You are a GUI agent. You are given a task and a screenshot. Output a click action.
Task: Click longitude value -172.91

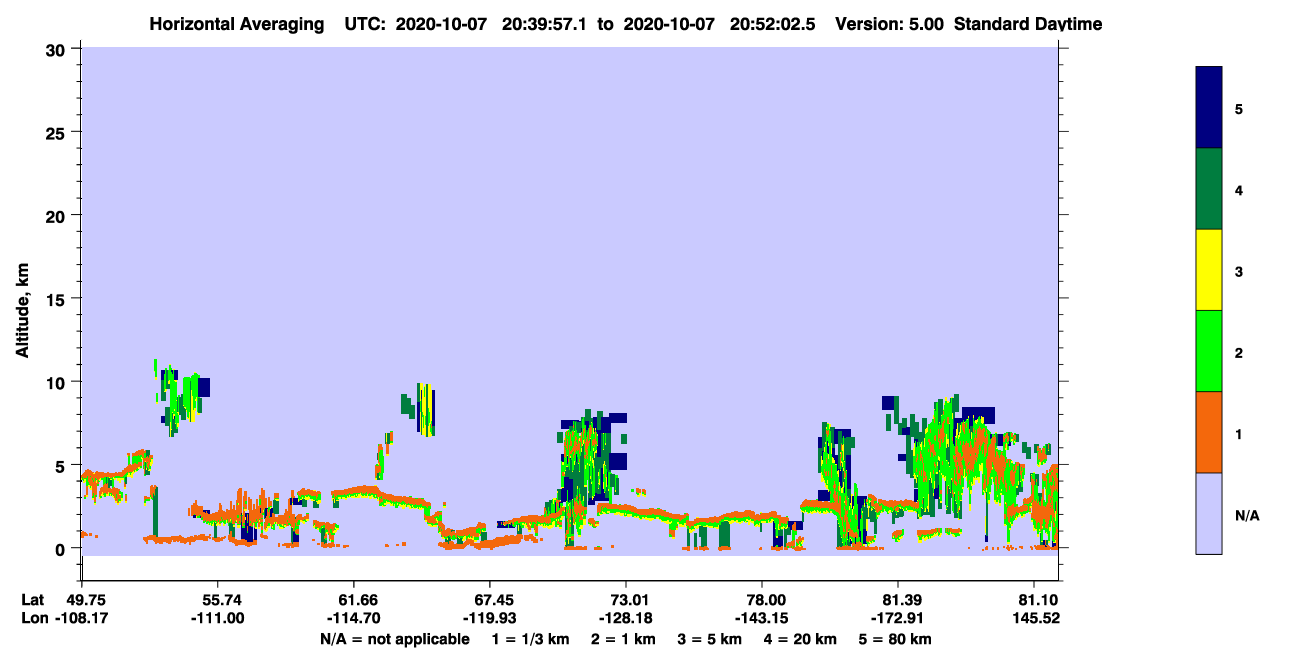pyautogui.click(x=897, y=618)
